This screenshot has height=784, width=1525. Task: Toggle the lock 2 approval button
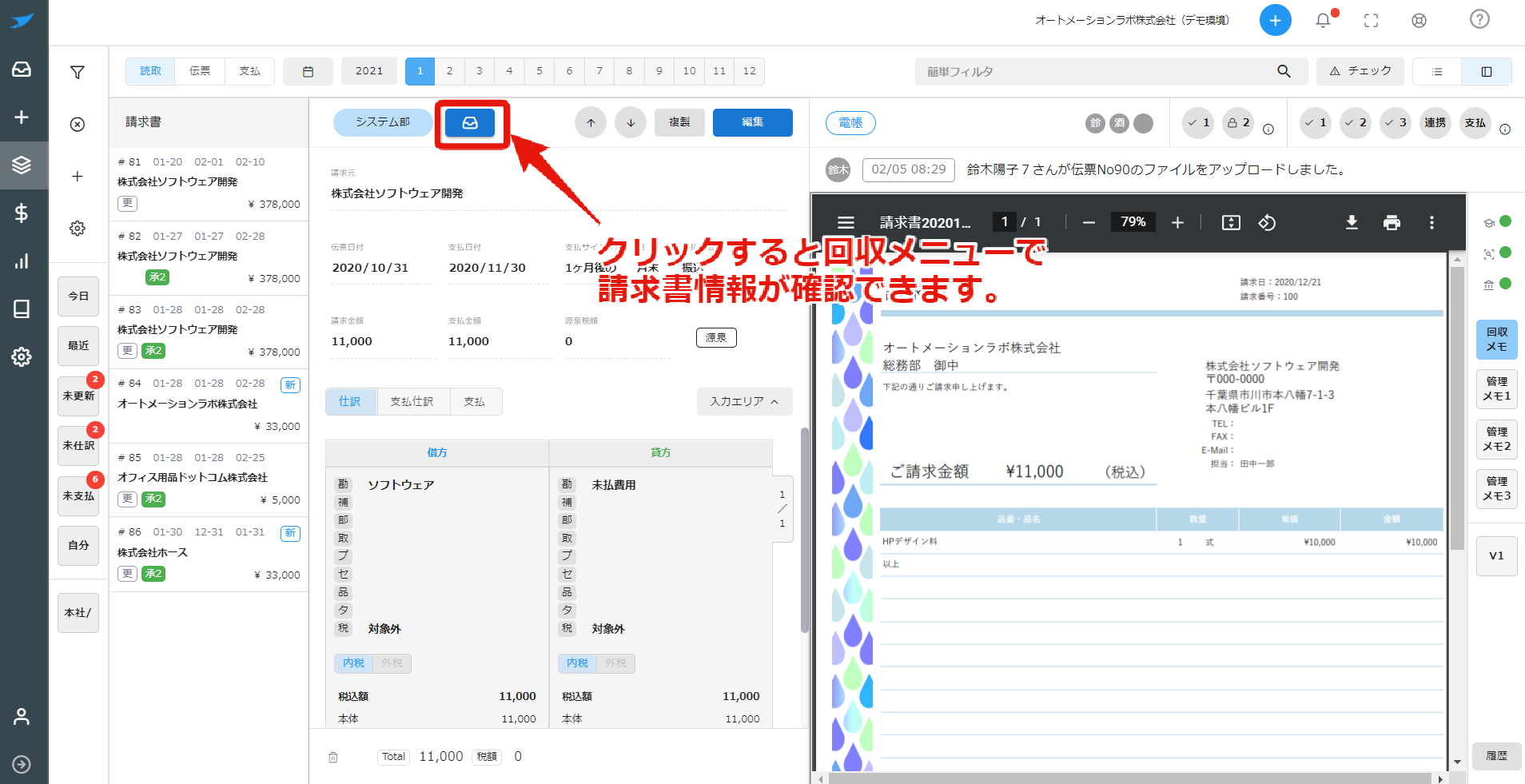point(1238,122)
